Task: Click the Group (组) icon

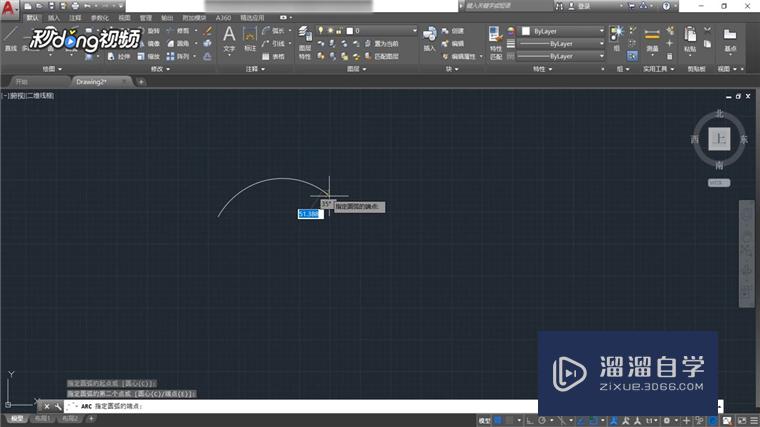Action: 619,38
